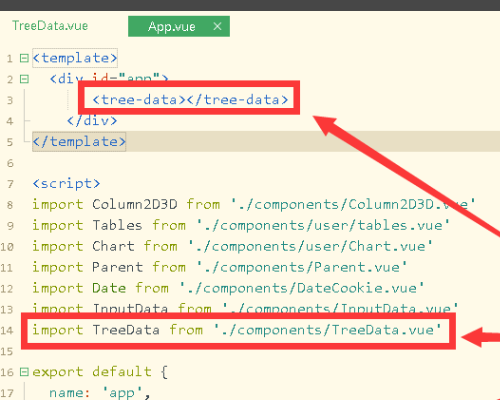This screenshot has width=500, height=400.
Task: Collapse the div block on line 2
Action: [24, 79]
